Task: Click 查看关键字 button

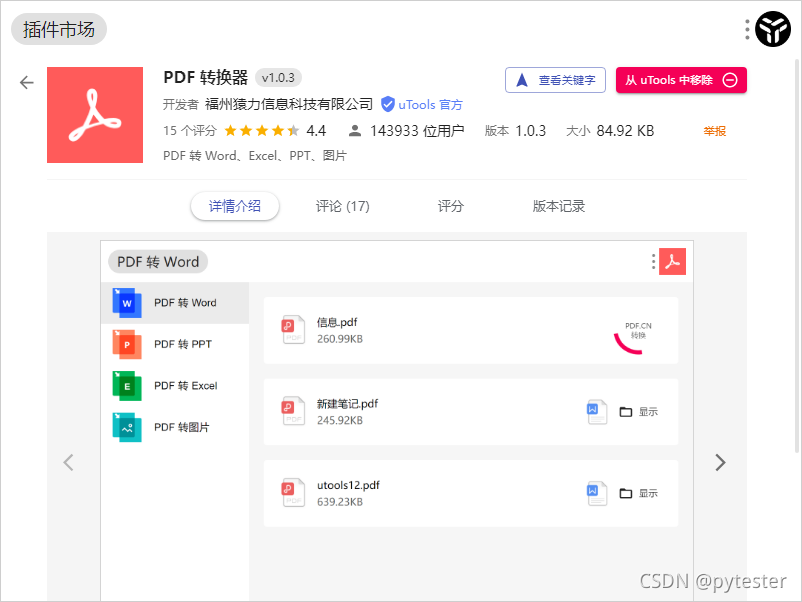Action: (x=555, y=80)
